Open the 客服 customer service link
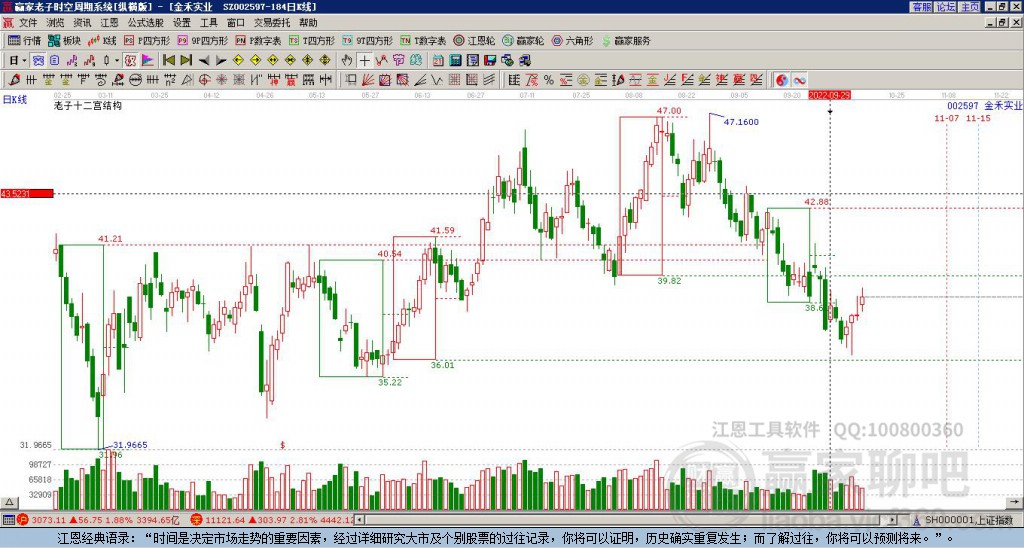The height and width of the screenshot is (548, 1024). click(x=921, y=7)
